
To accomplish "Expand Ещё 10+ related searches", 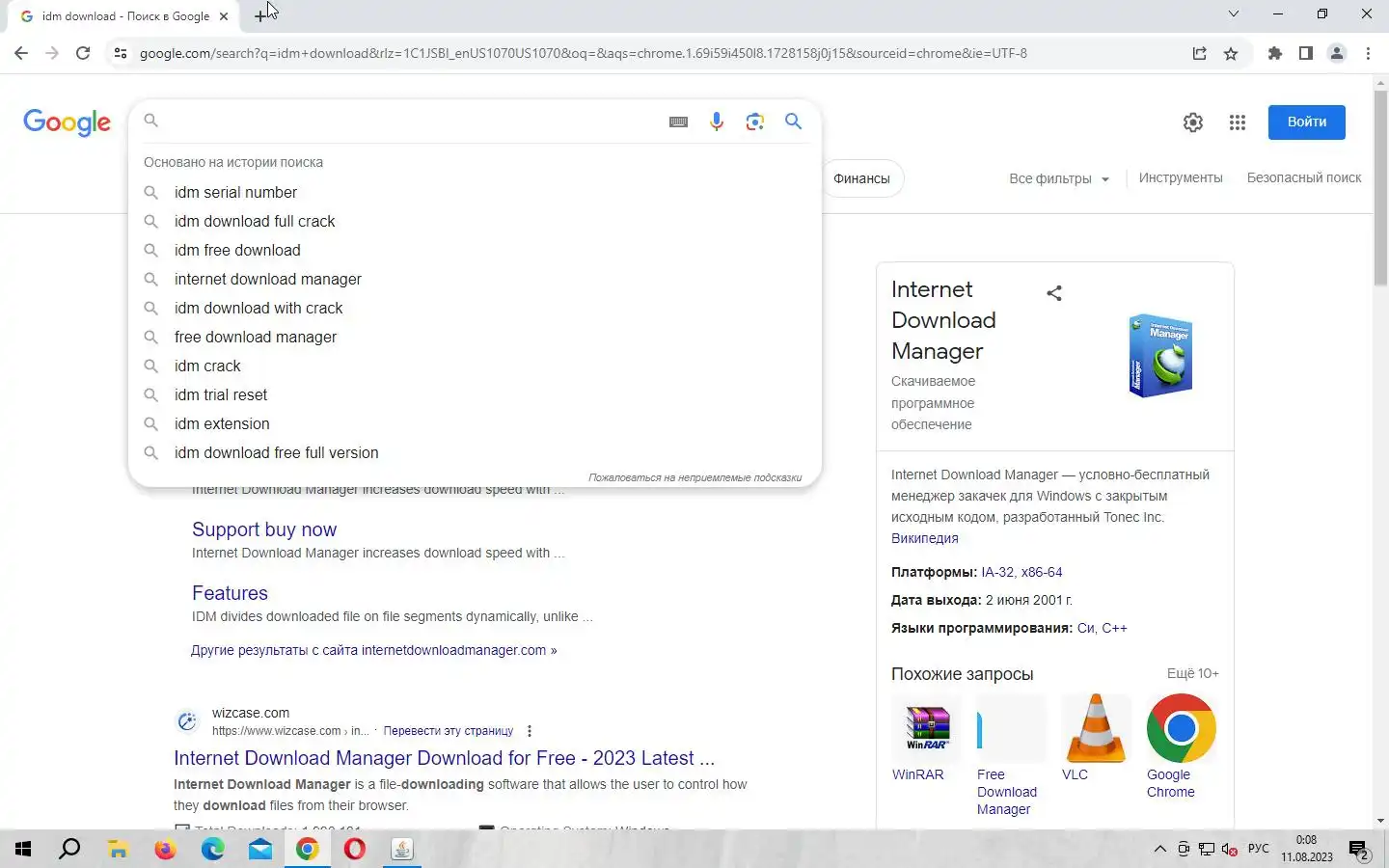I will (1192, 673).
